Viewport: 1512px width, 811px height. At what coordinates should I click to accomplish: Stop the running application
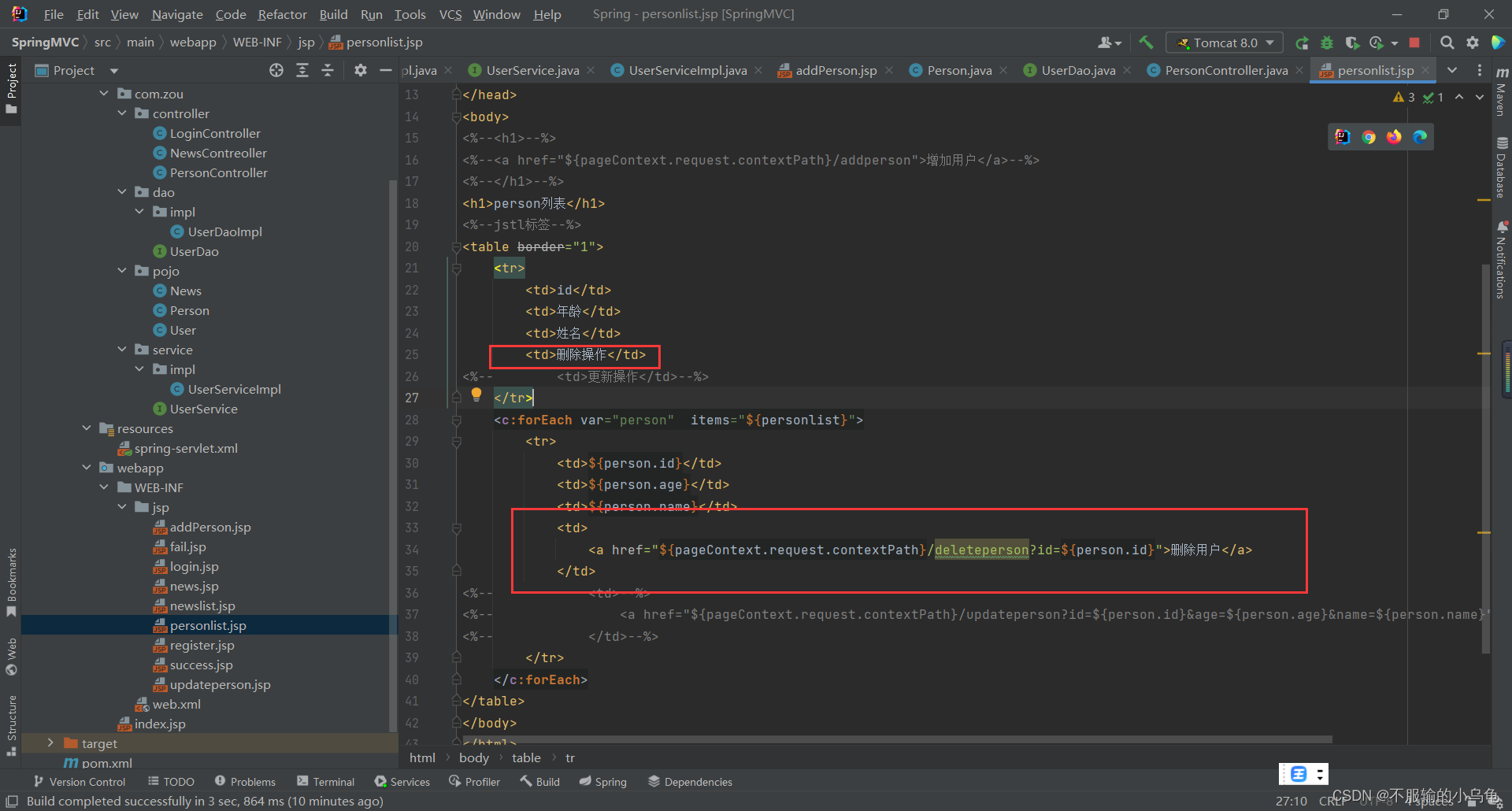tap(1414, 43)
